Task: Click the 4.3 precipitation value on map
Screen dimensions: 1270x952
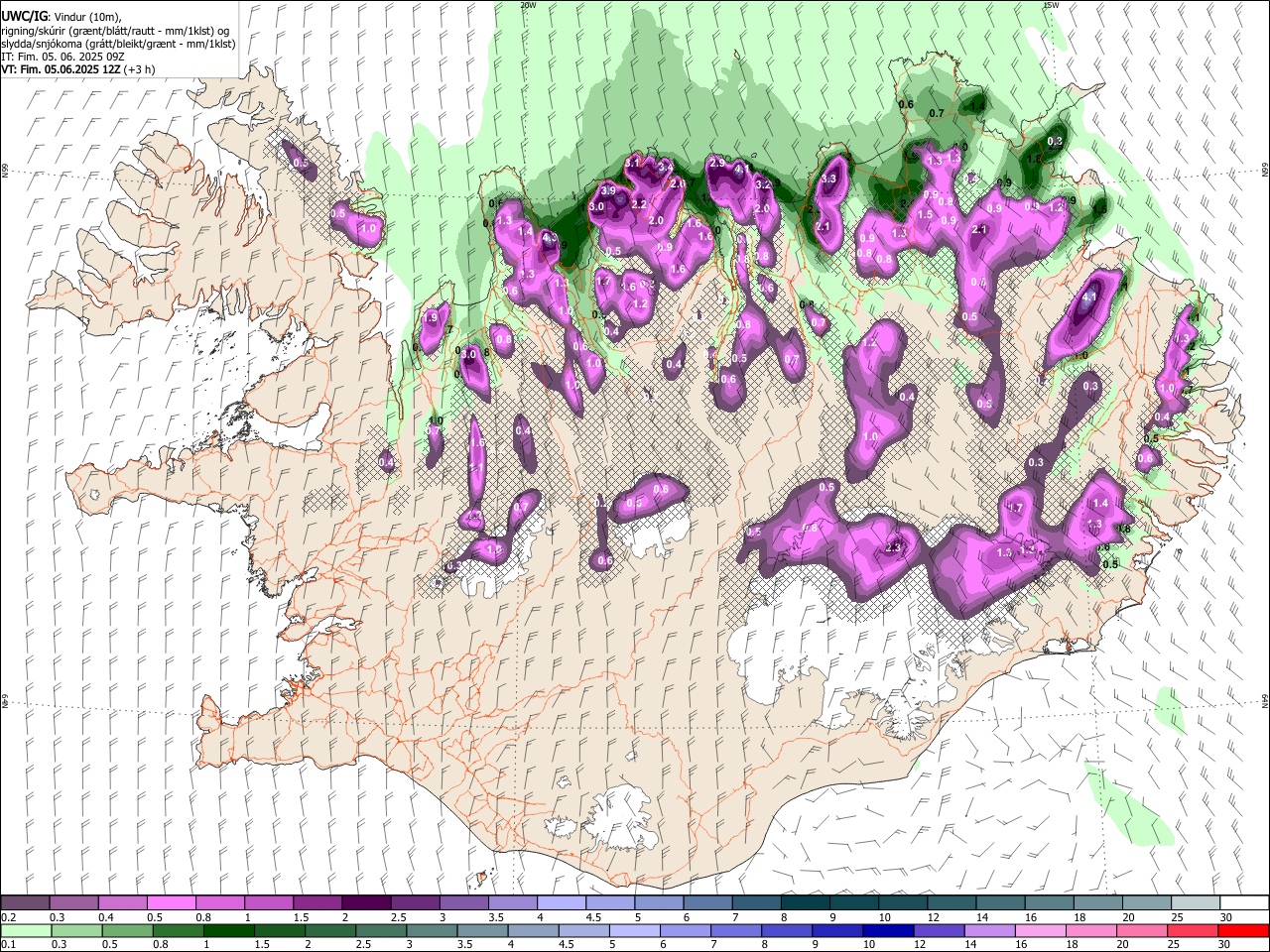Action: pyautogui.click(x=550, y=238)
